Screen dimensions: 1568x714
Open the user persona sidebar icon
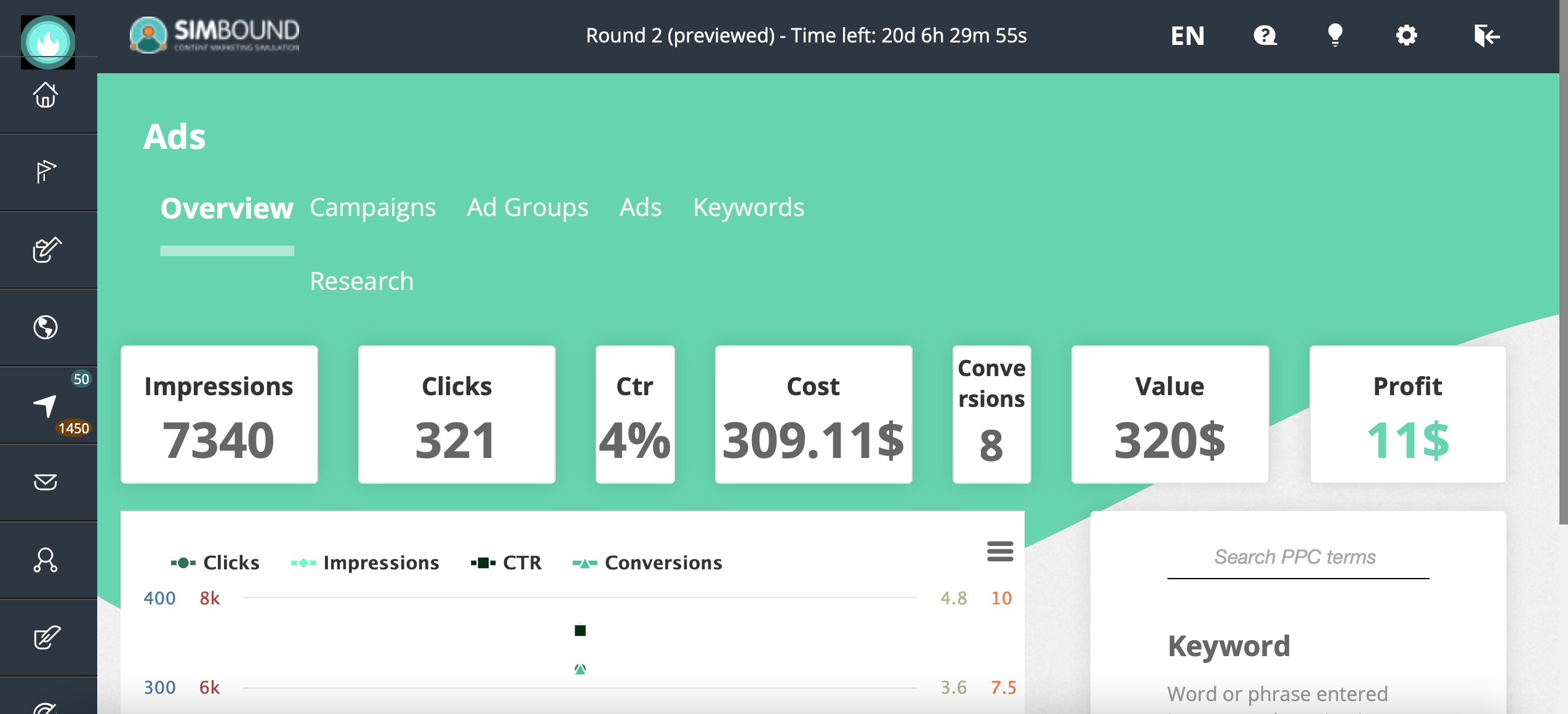tap(46, 560)
